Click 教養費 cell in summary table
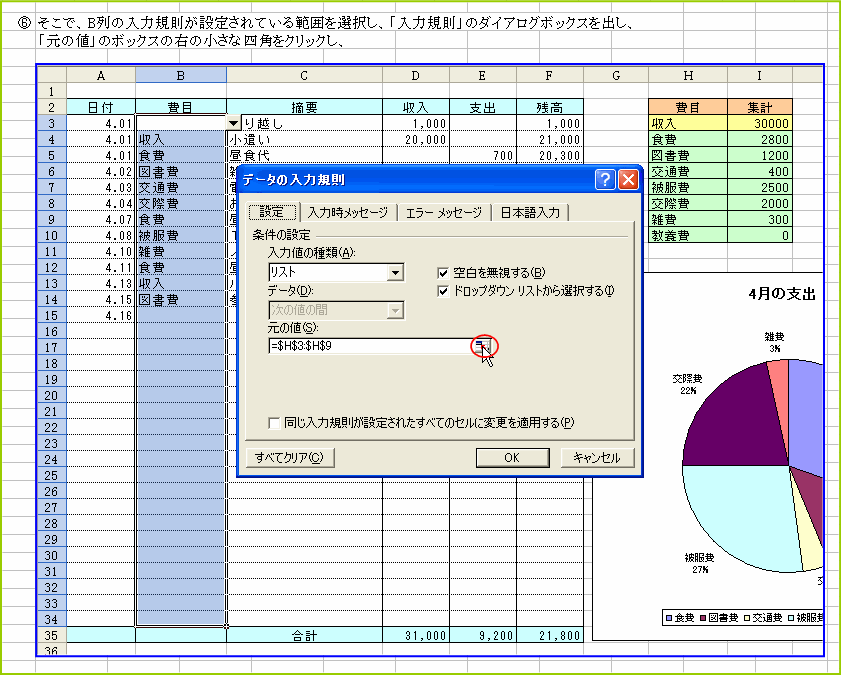 click(688, 235)
